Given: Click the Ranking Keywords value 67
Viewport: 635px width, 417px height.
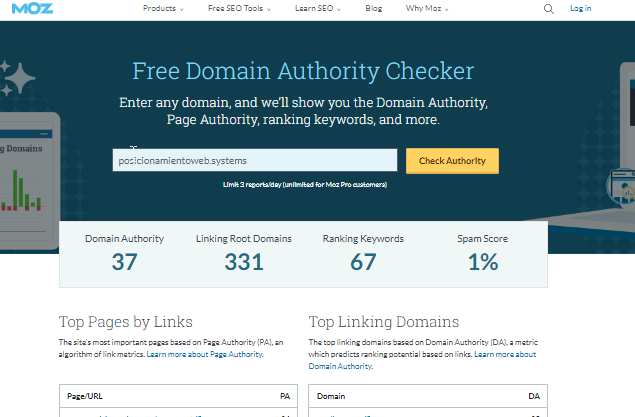Looking at the screenshot, I should pos(363,262).
